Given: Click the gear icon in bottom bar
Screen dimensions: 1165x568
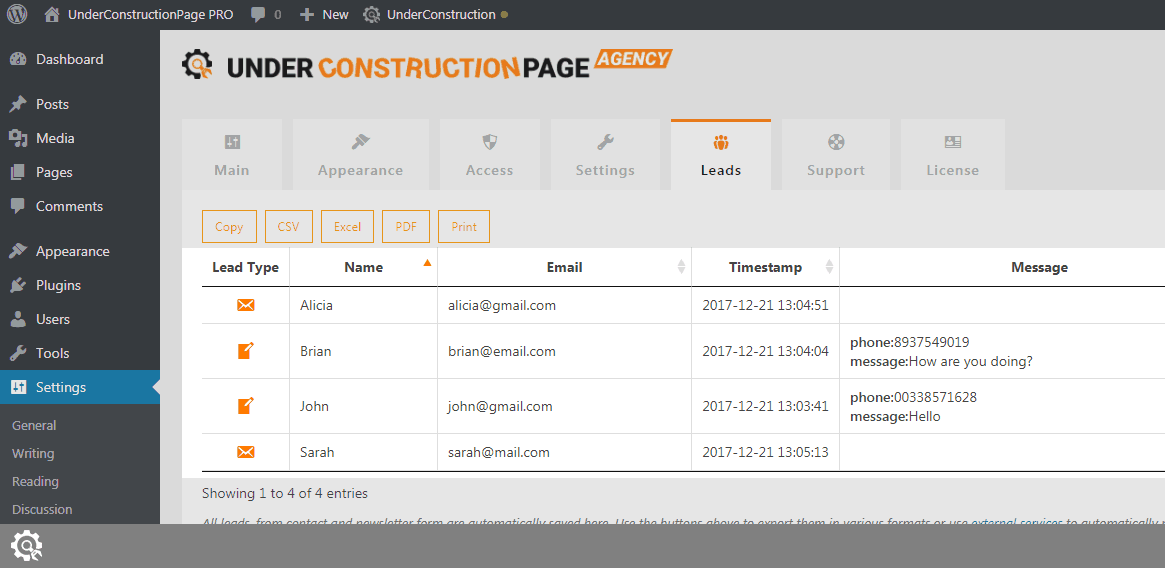Looking at the screenshot, I should click(26, 546).
